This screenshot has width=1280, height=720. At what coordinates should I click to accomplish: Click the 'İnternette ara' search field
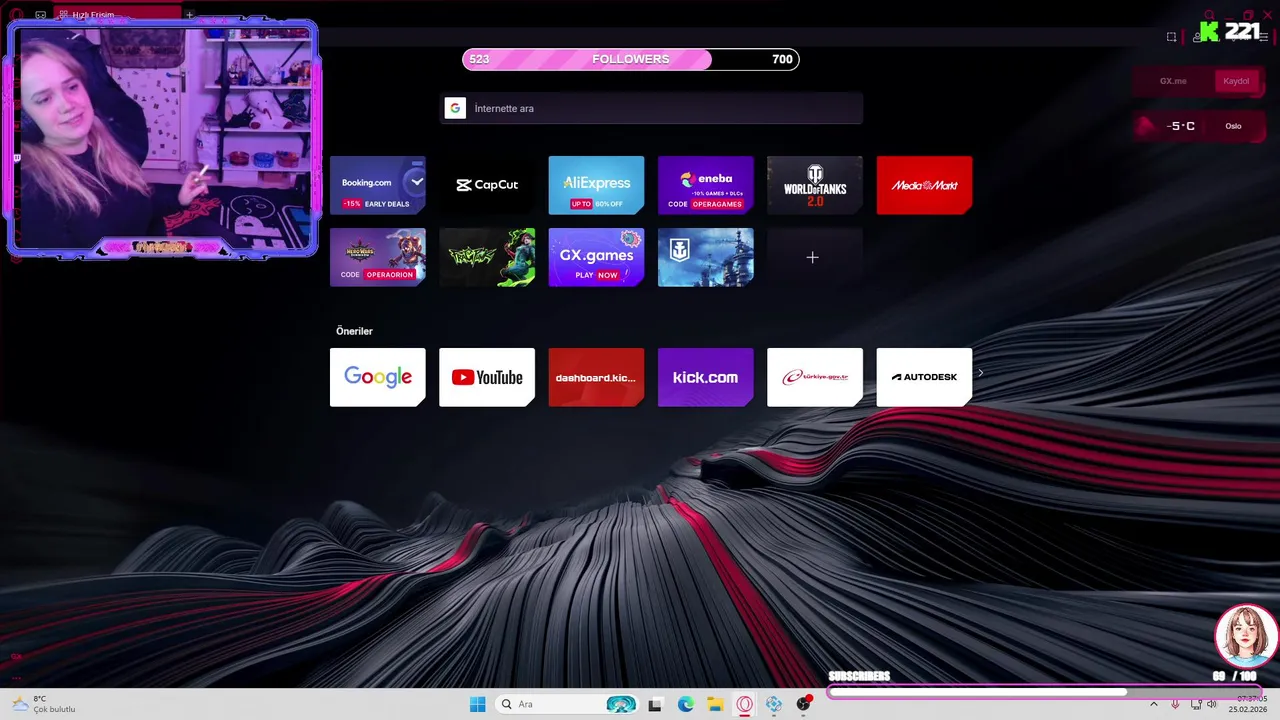pyautogui.click(x=652, y=108)
